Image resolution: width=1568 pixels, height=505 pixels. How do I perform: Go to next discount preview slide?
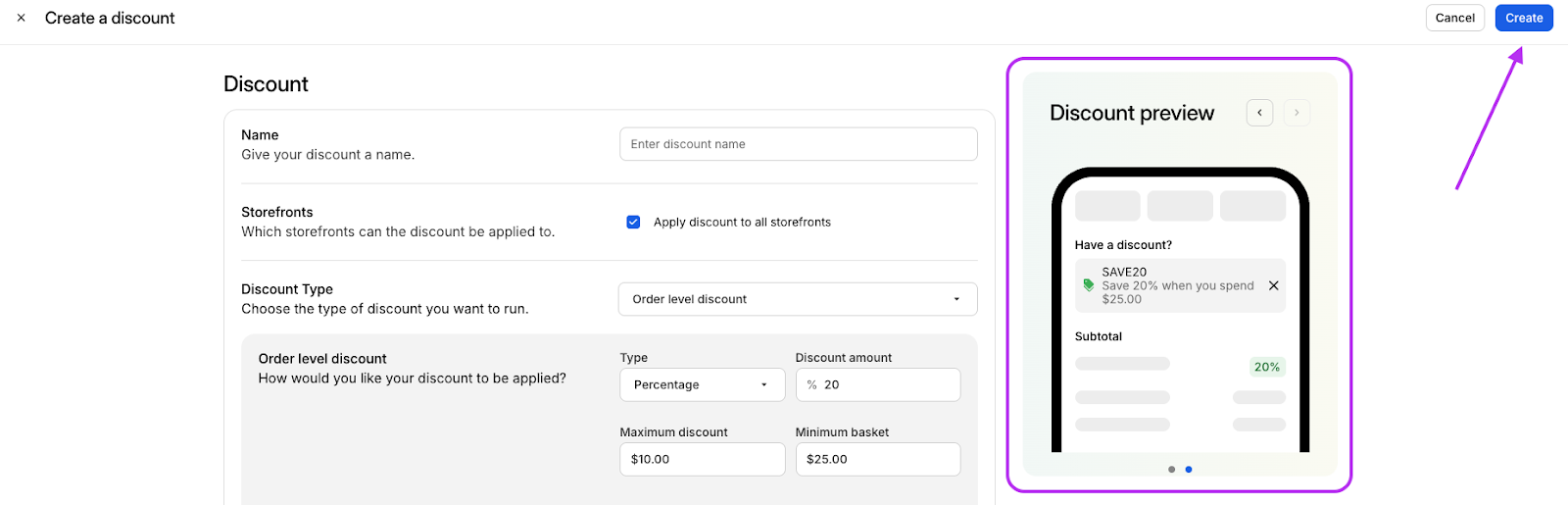point(1297,113)
